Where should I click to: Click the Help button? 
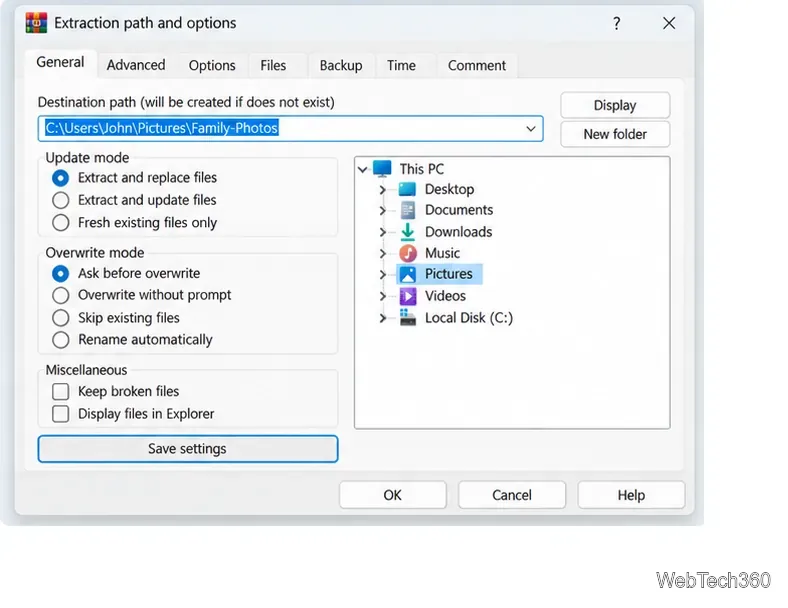tap(631, 495)
